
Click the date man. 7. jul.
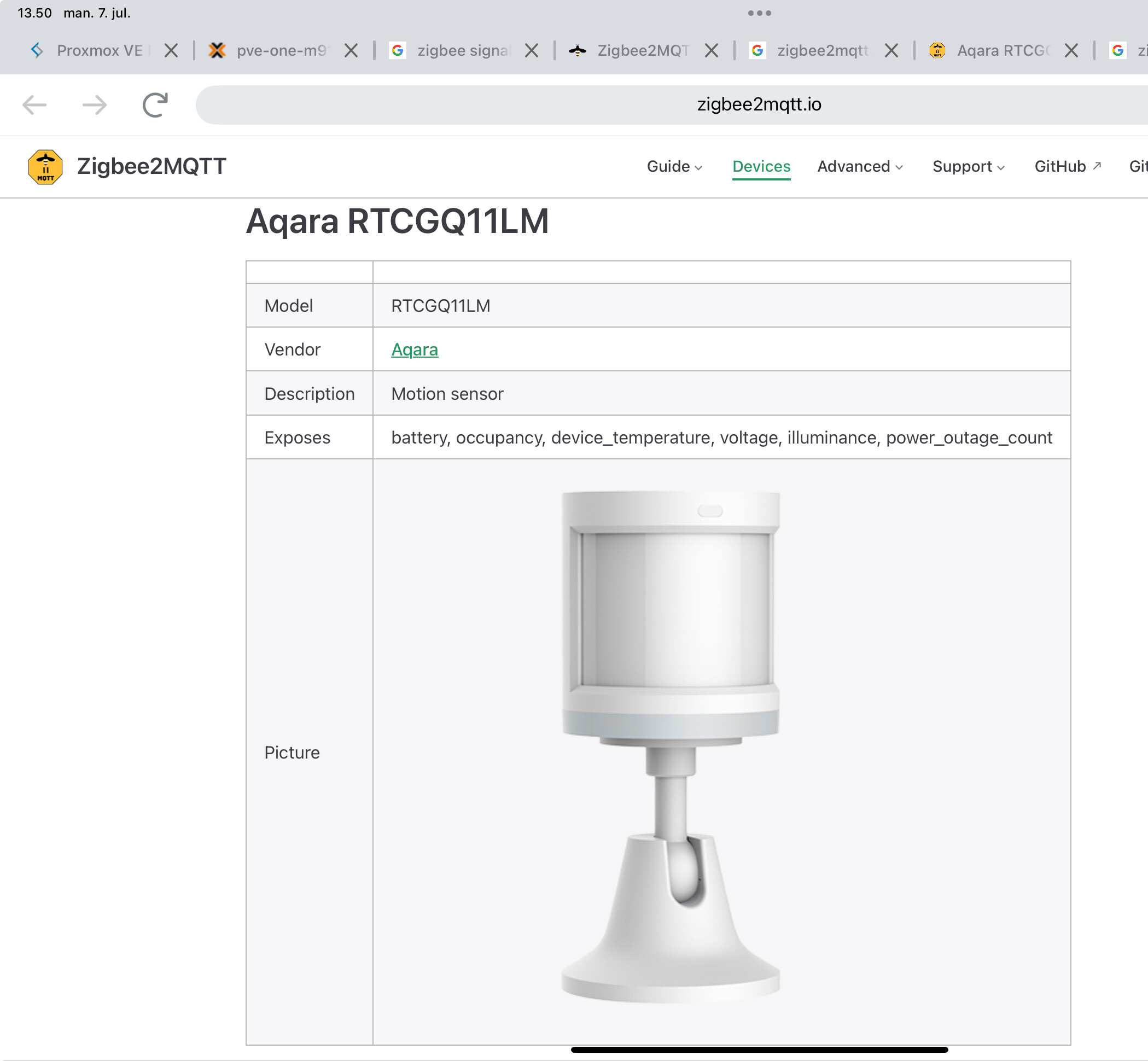[x=97, y=13]
